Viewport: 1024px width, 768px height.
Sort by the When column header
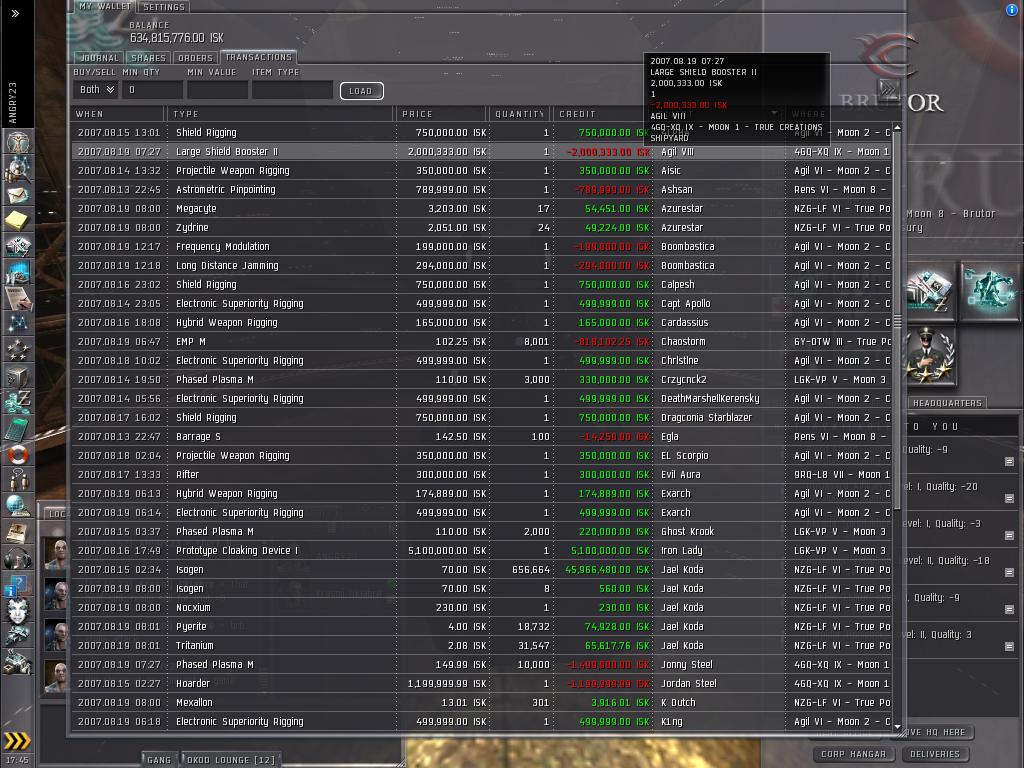click(x=119, y=114)
